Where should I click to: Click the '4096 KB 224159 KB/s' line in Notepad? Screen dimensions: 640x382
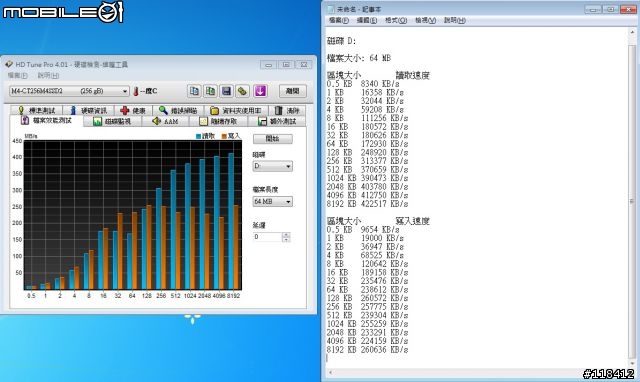tap(367, 341)
